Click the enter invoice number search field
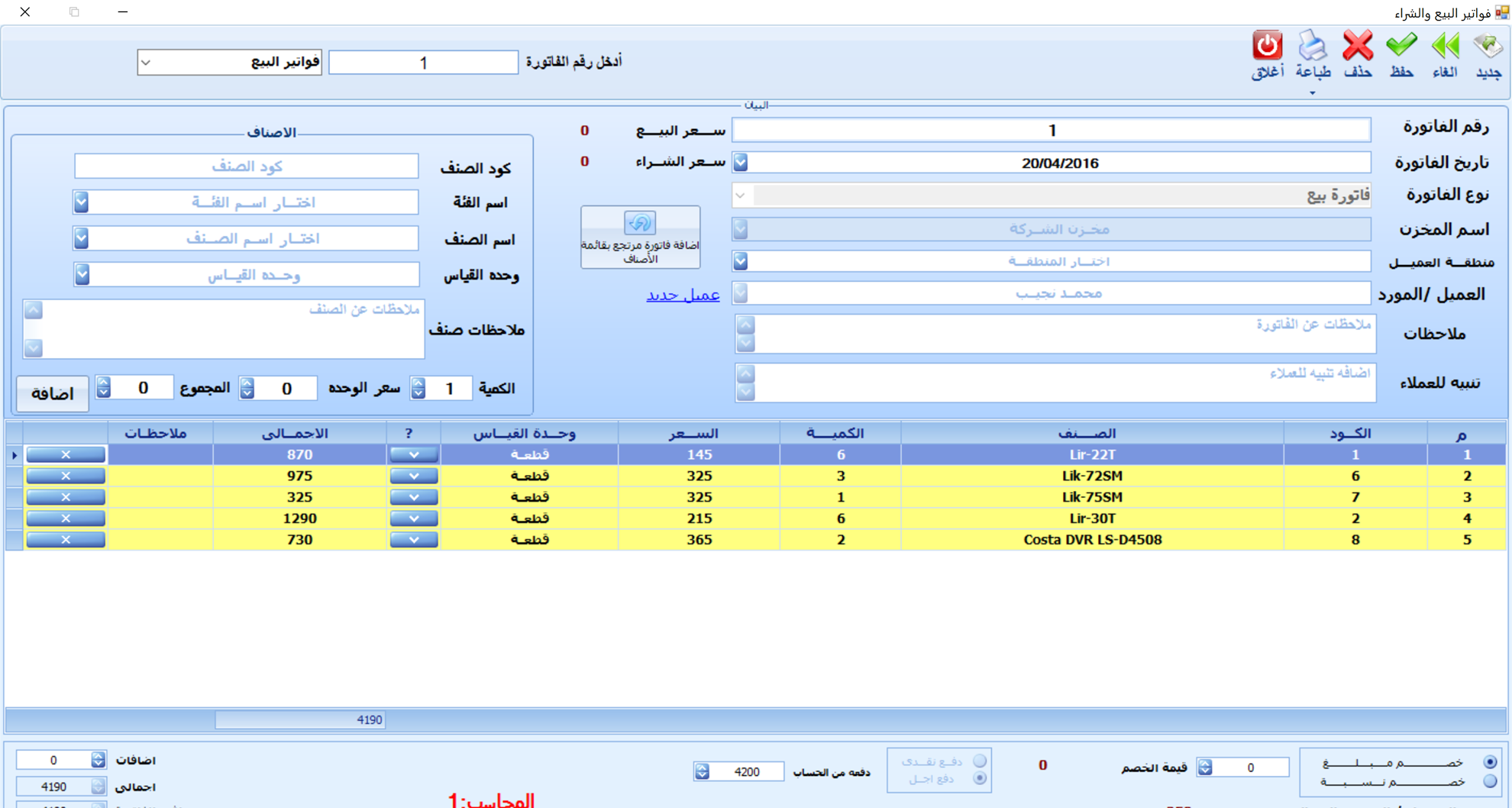This screenshot has width=1512, height=808. (x=423, y=63)
